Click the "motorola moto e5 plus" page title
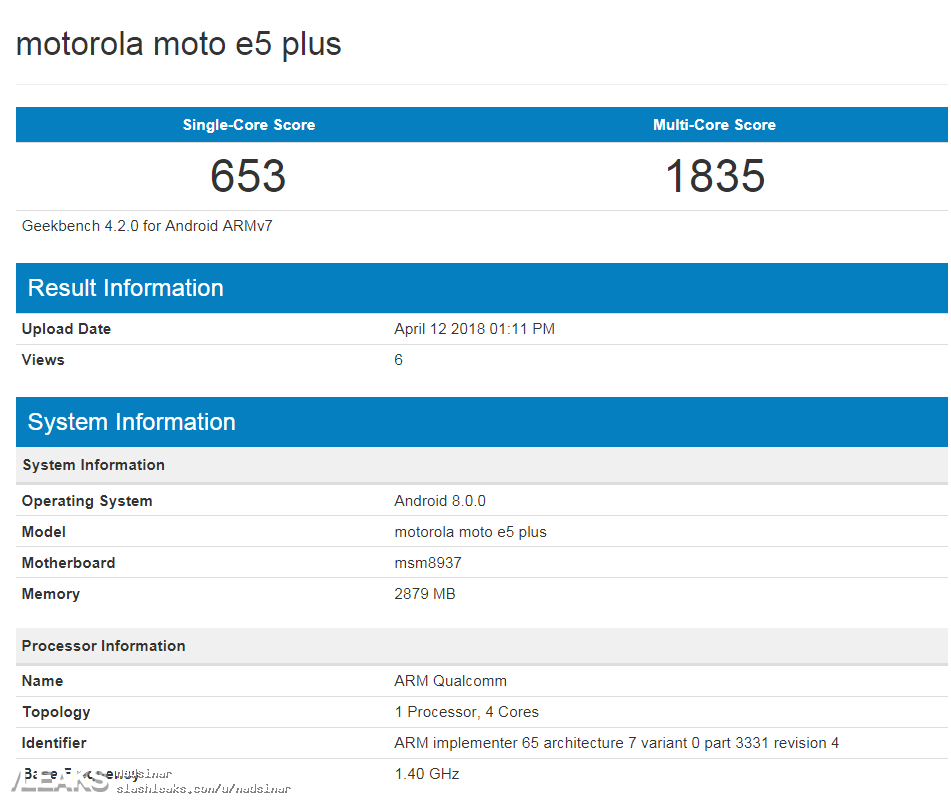Screen dimensions: 951x811 179,44
